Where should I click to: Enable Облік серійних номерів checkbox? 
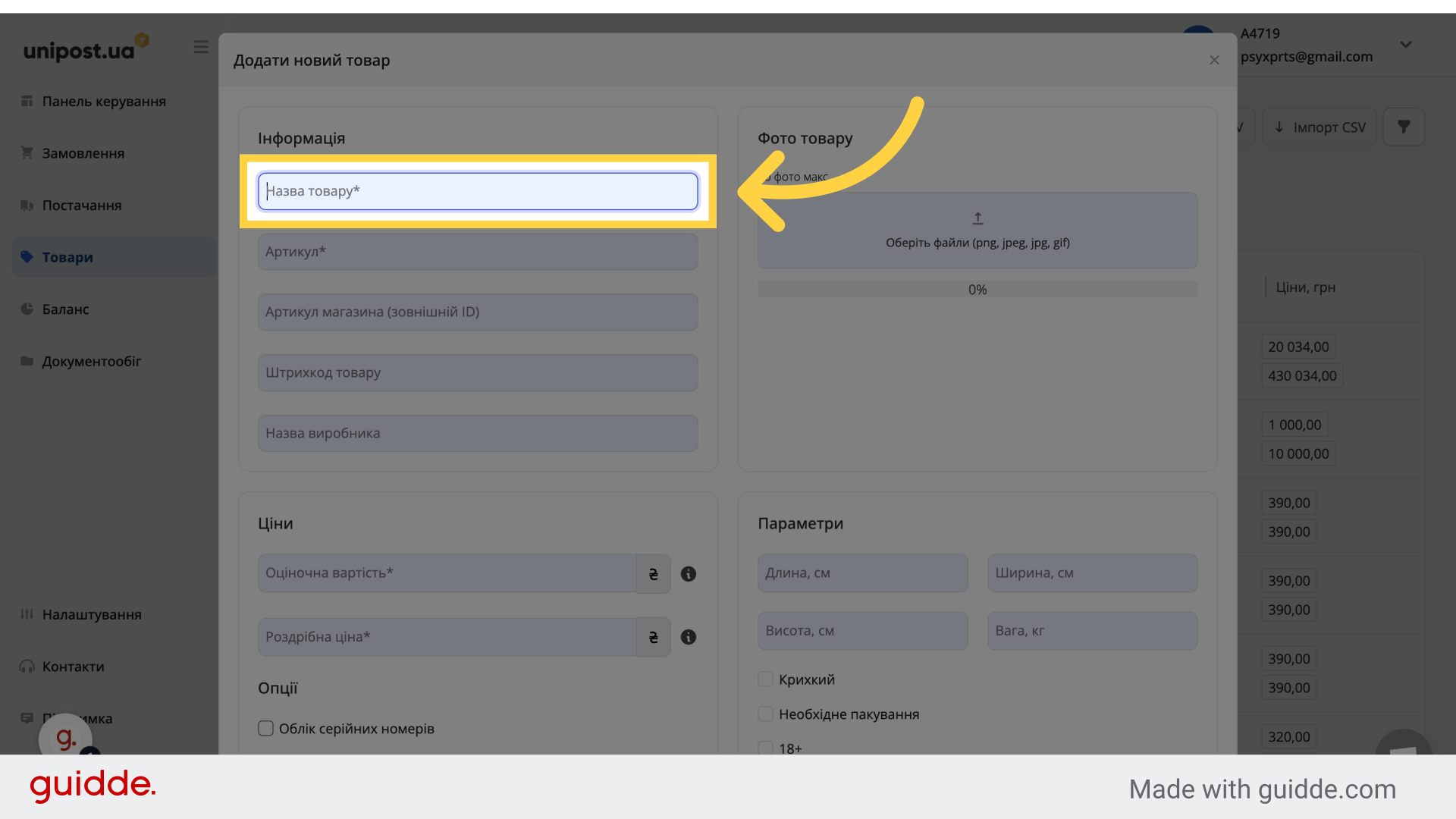[265, 729]
